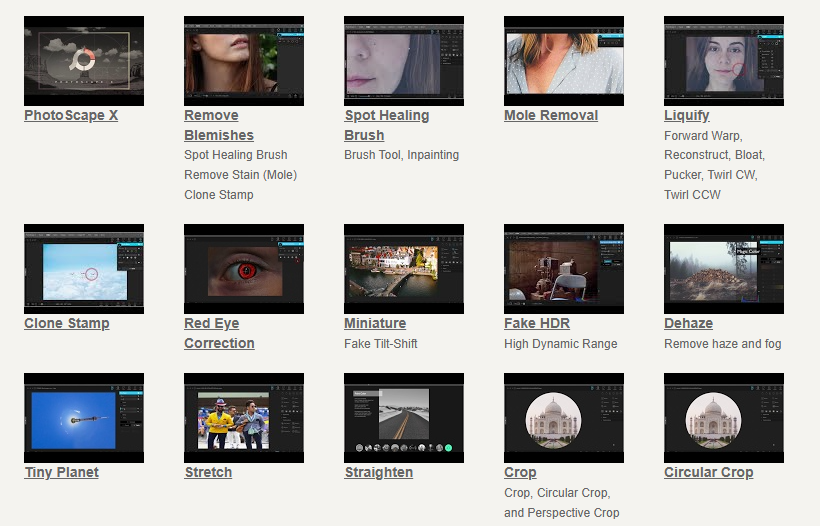The height and width of the screenshot is (526, 820).
Task: Open the Dehaze thumbnail image
Action: (724, 269)
